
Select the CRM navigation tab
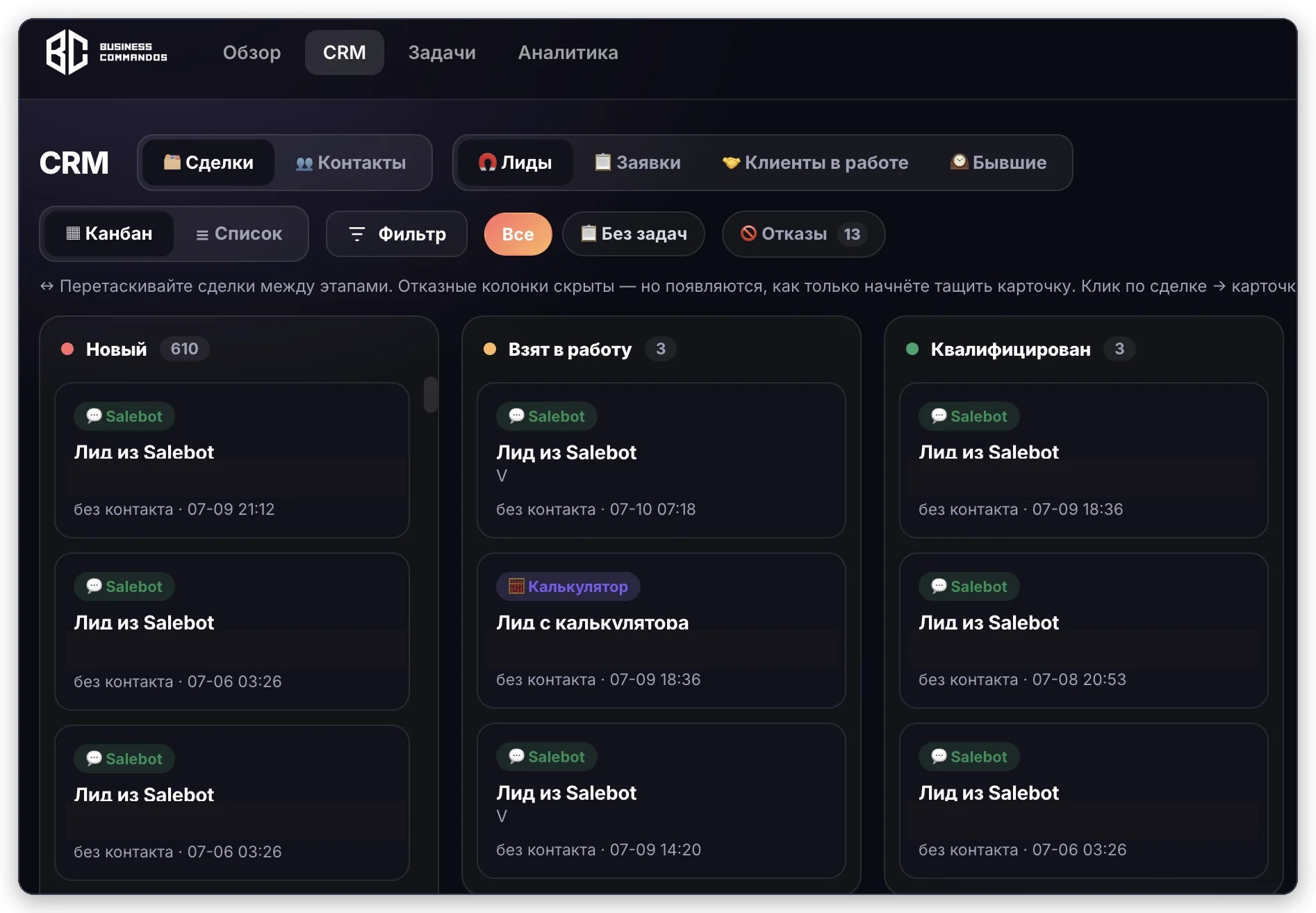344,52
